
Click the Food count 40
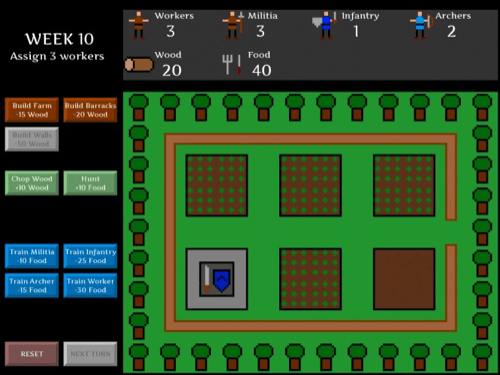point(261,70)
